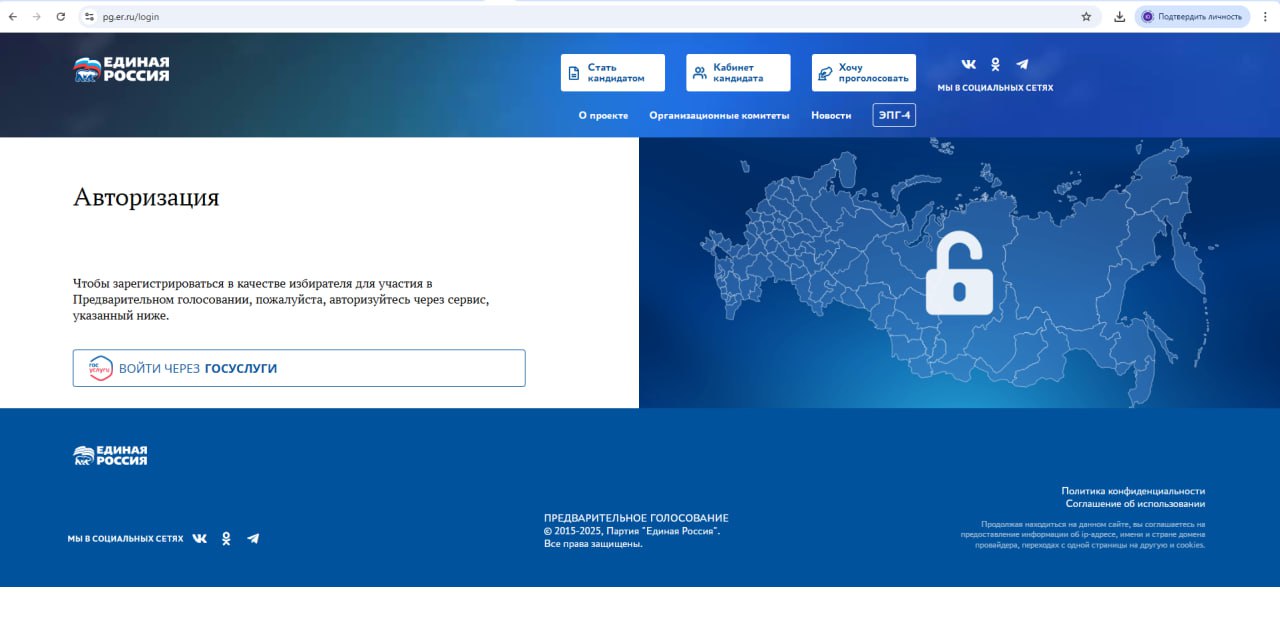The width and height of the screenshot is (1280, 623).
Task: Click the ПРЕДВАРИТЕЛЬНОЕ ГОЛОСОВАНИЕ footer text
Action: pyautogui.click(x=636, y=518)
